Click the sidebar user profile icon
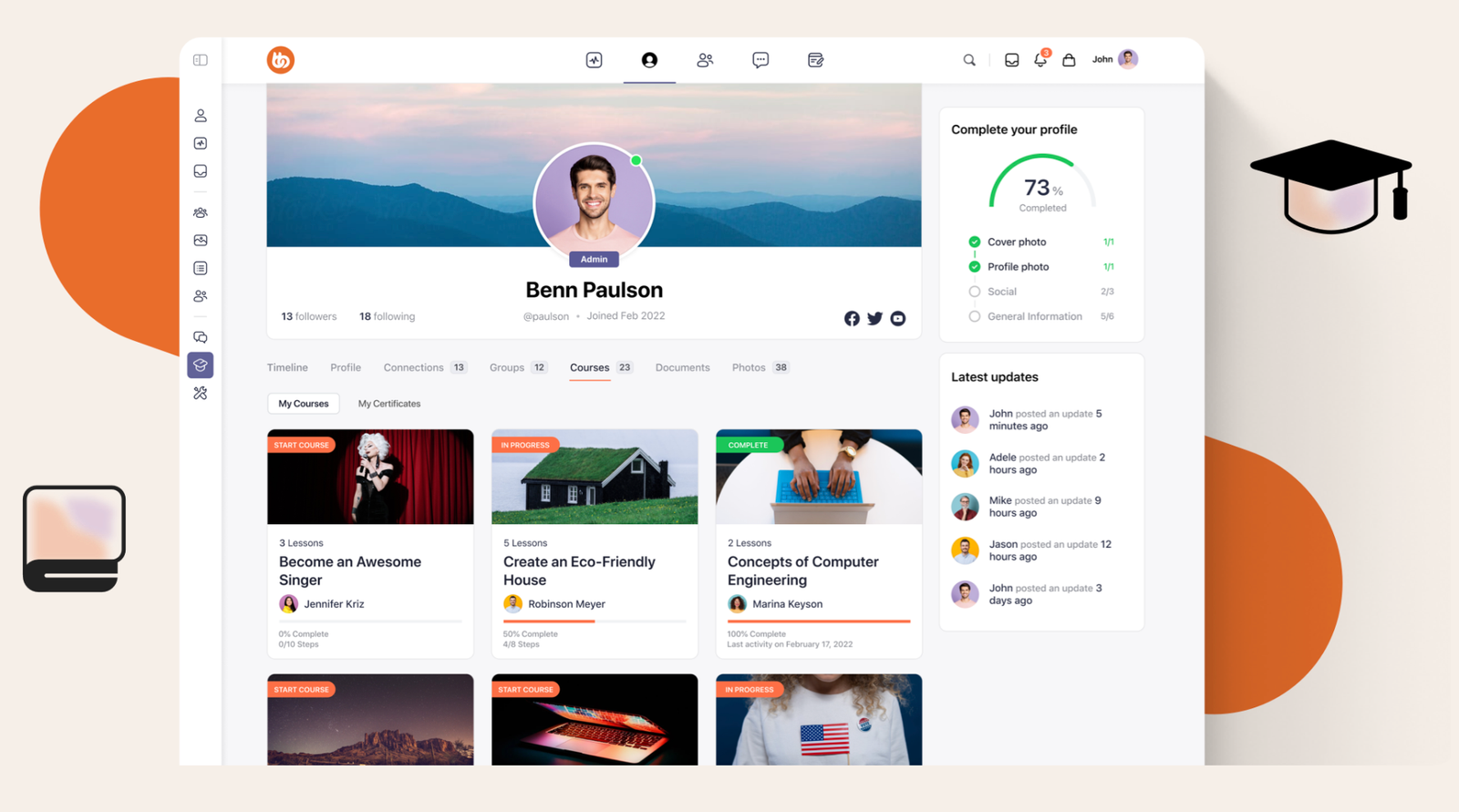1459x812 pixels. pyautogui.click(x=201, y=116)
